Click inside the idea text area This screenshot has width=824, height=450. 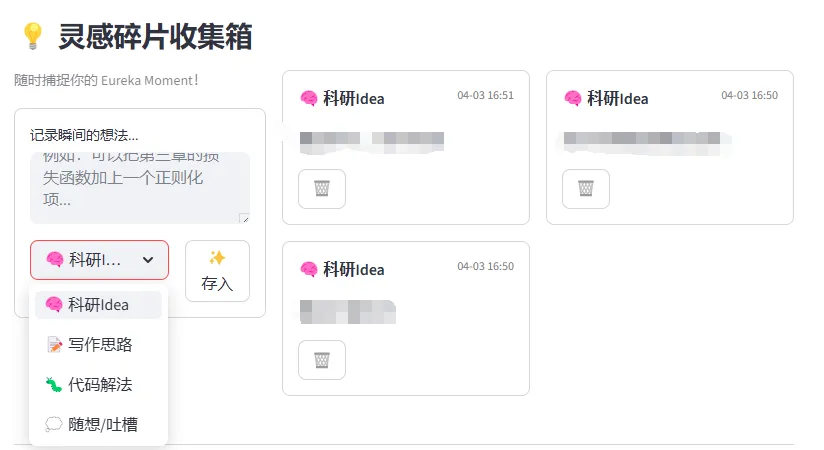139,186
